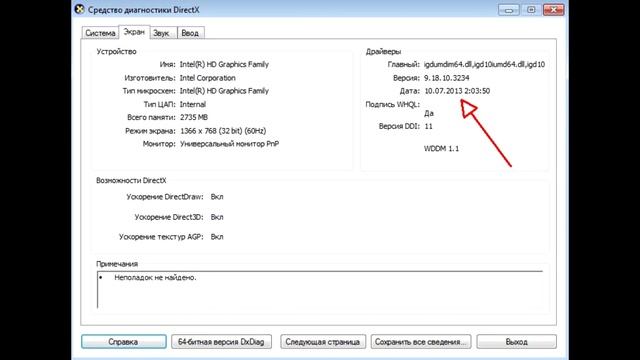
Task: Click the DirectX icon in the title bar
Action: 80,9
